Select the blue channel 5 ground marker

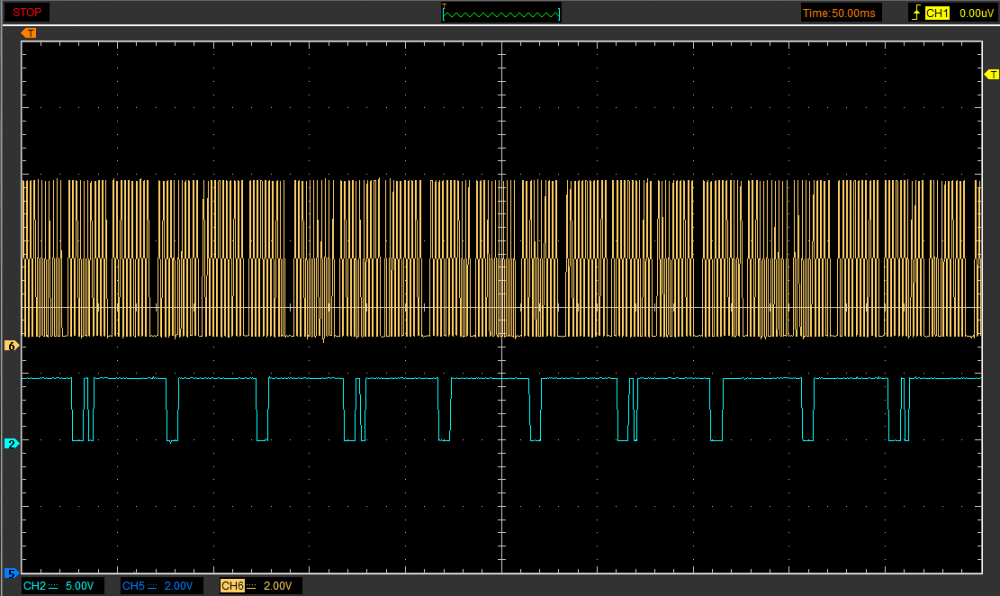tap(12, 573)
